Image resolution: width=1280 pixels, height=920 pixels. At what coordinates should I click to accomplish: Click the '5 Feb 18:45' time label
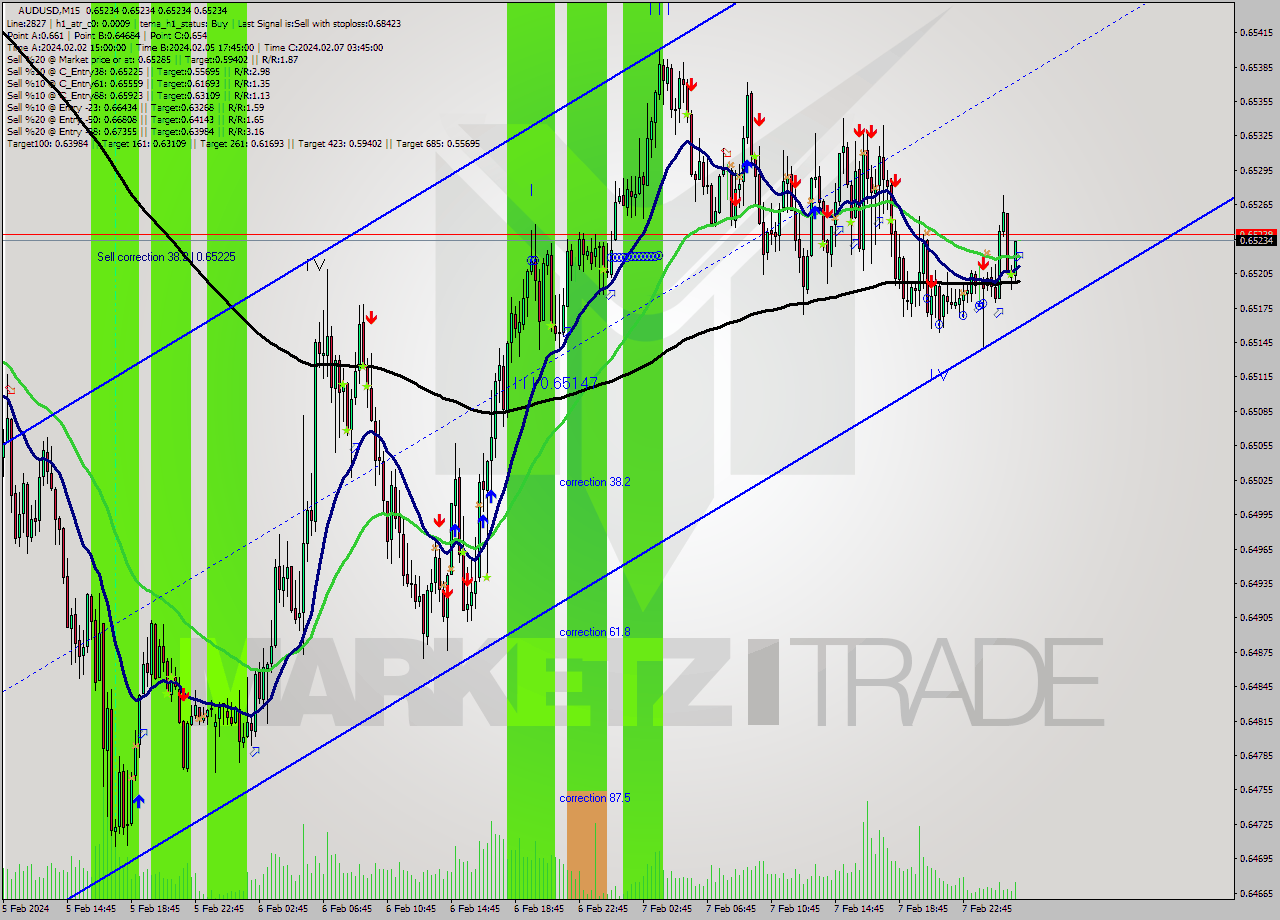[155, 909]
